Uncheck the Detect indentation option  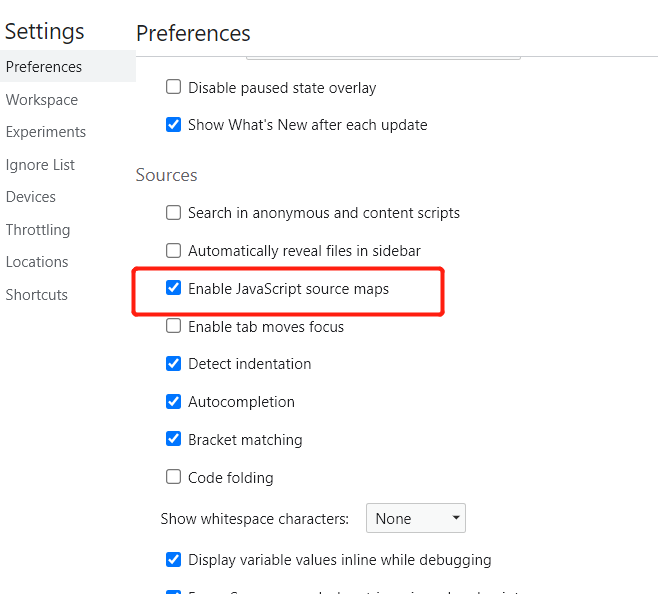click(x=174, y=364)
